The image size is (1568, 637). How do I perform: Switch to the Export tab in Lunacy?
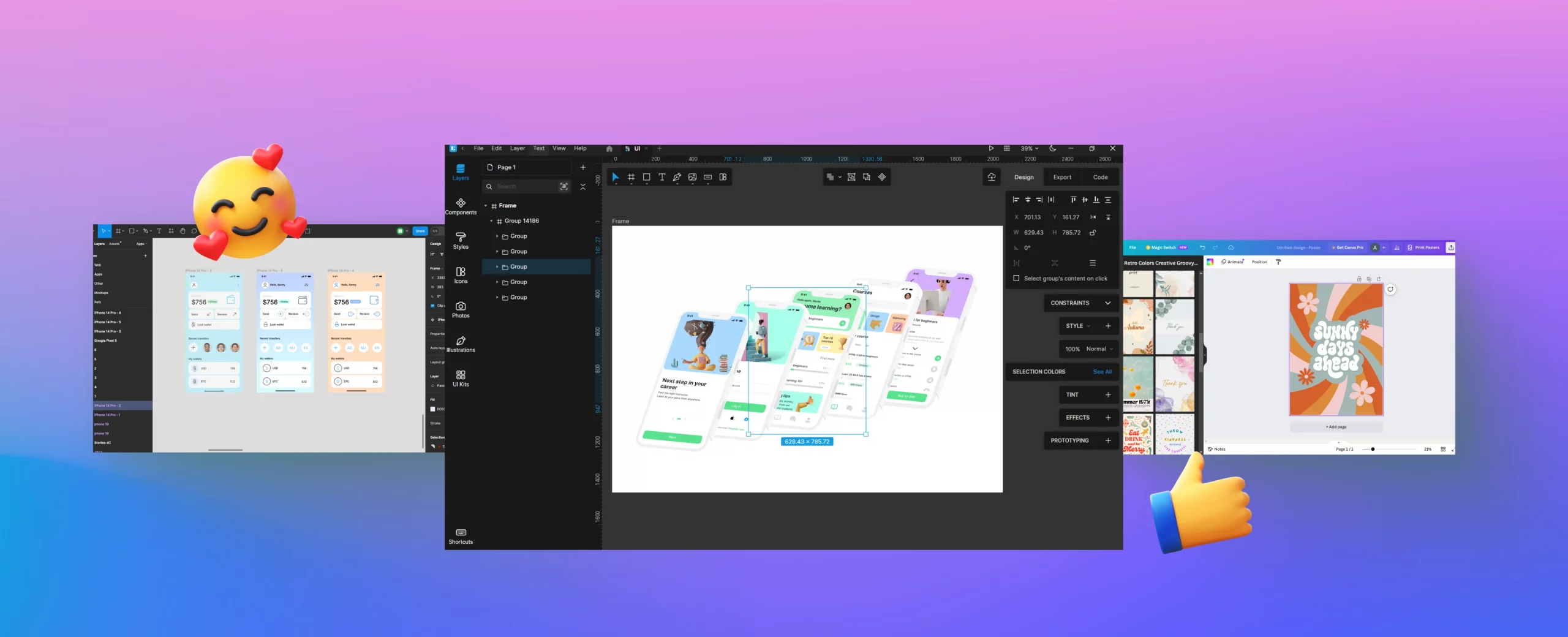point(1062,178)
